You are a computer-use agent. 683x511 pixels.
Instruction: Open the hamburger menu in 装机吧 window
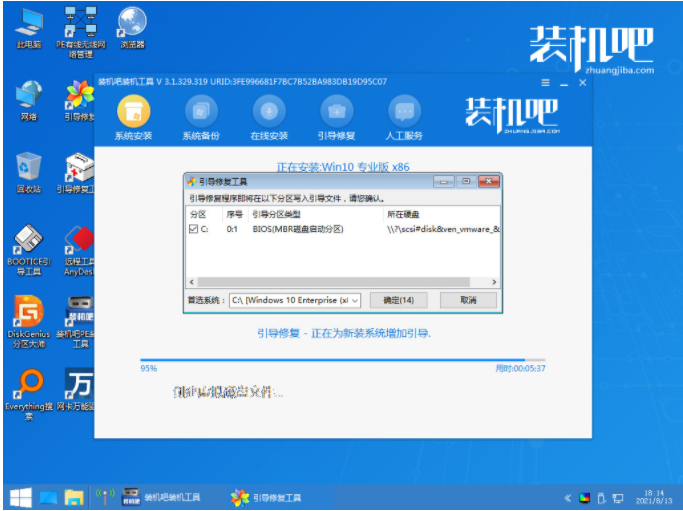click(545, 83)
